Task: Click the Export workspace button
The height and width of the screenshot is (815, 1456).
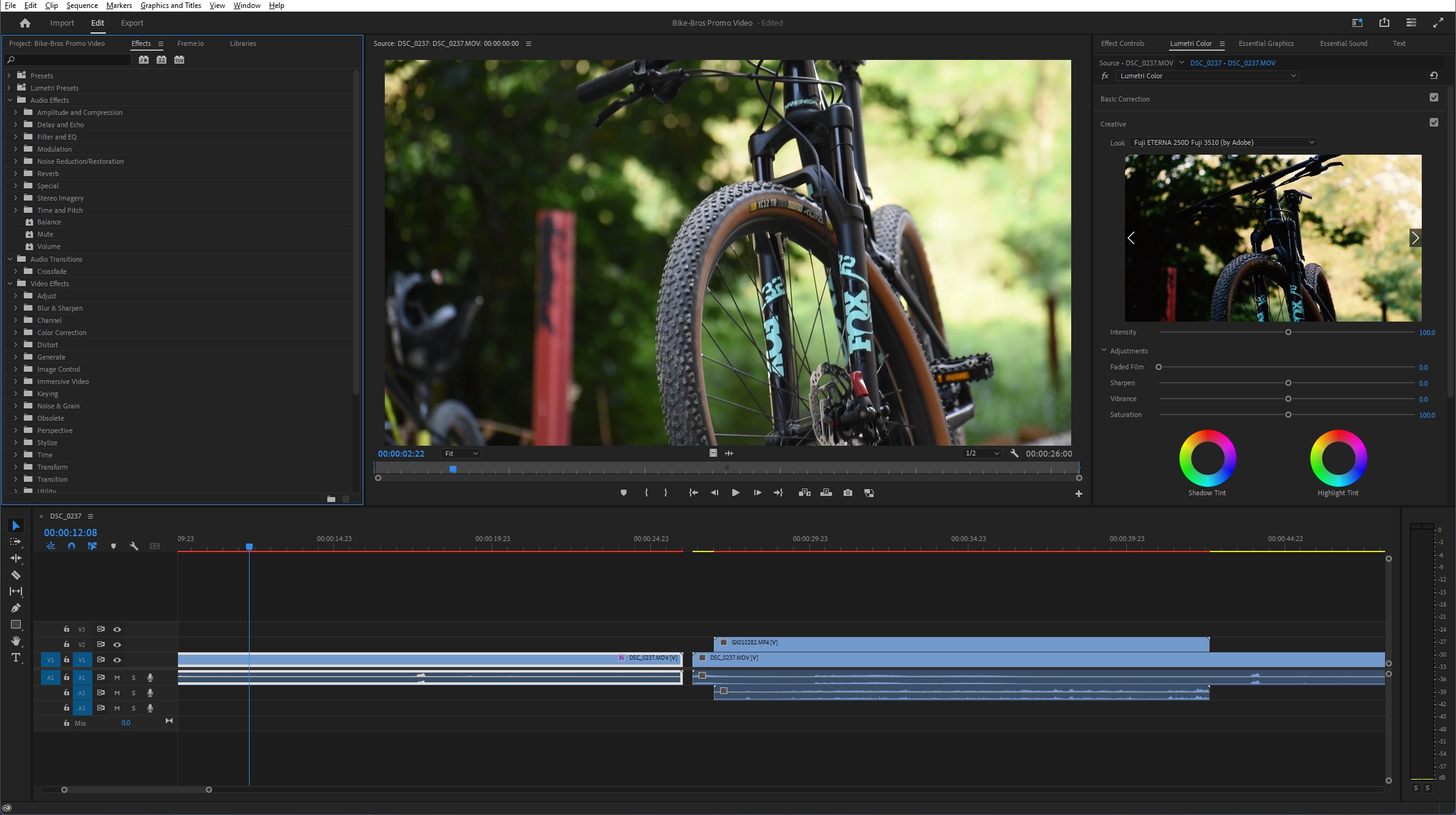Action: (x=132, y=23)
